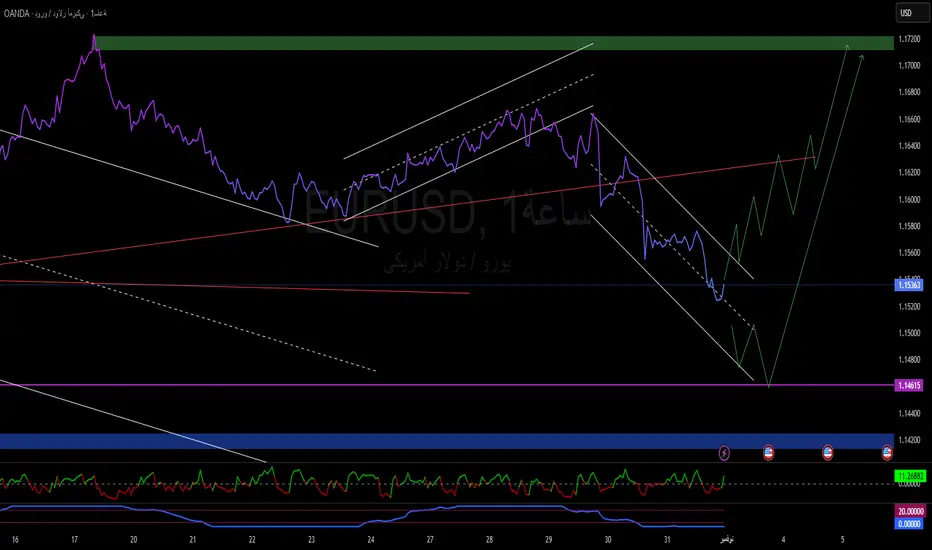Click the 1.15000 price axis label
The width and height of the screenshot is (932, 550).
tap(909, 333)
